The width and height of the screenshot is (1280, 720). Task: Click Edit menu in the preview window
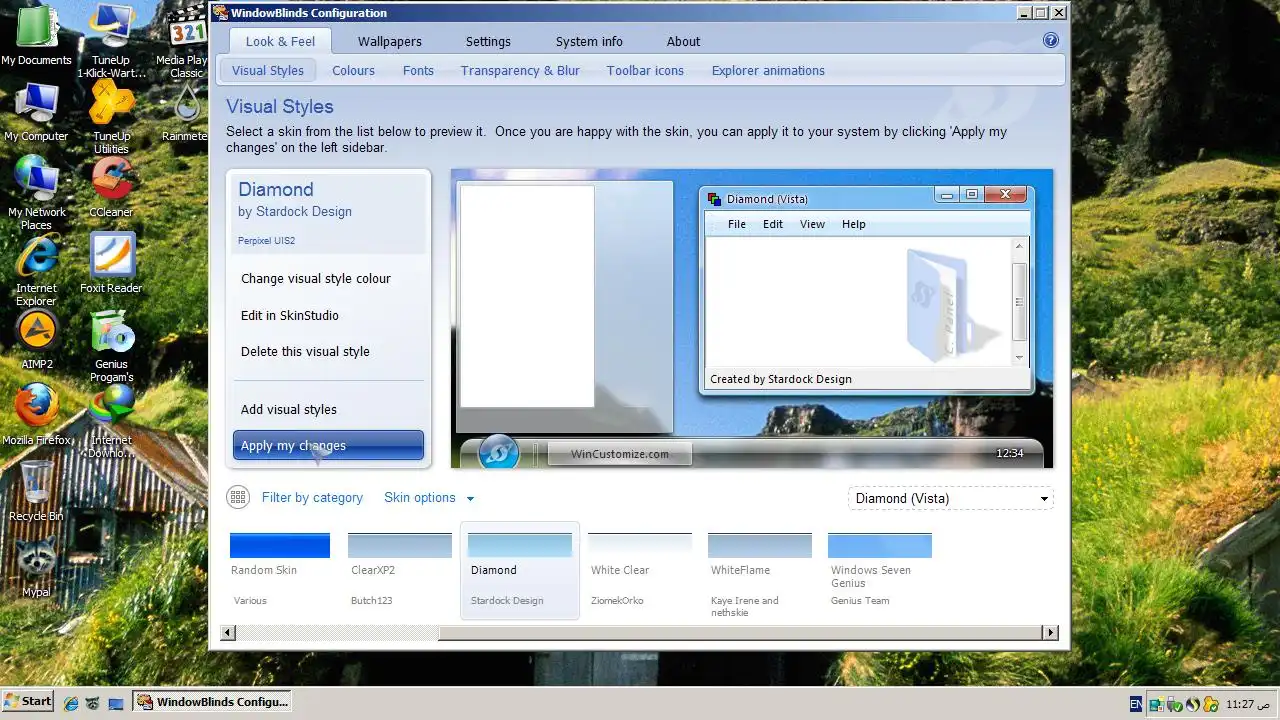(773, 224)
